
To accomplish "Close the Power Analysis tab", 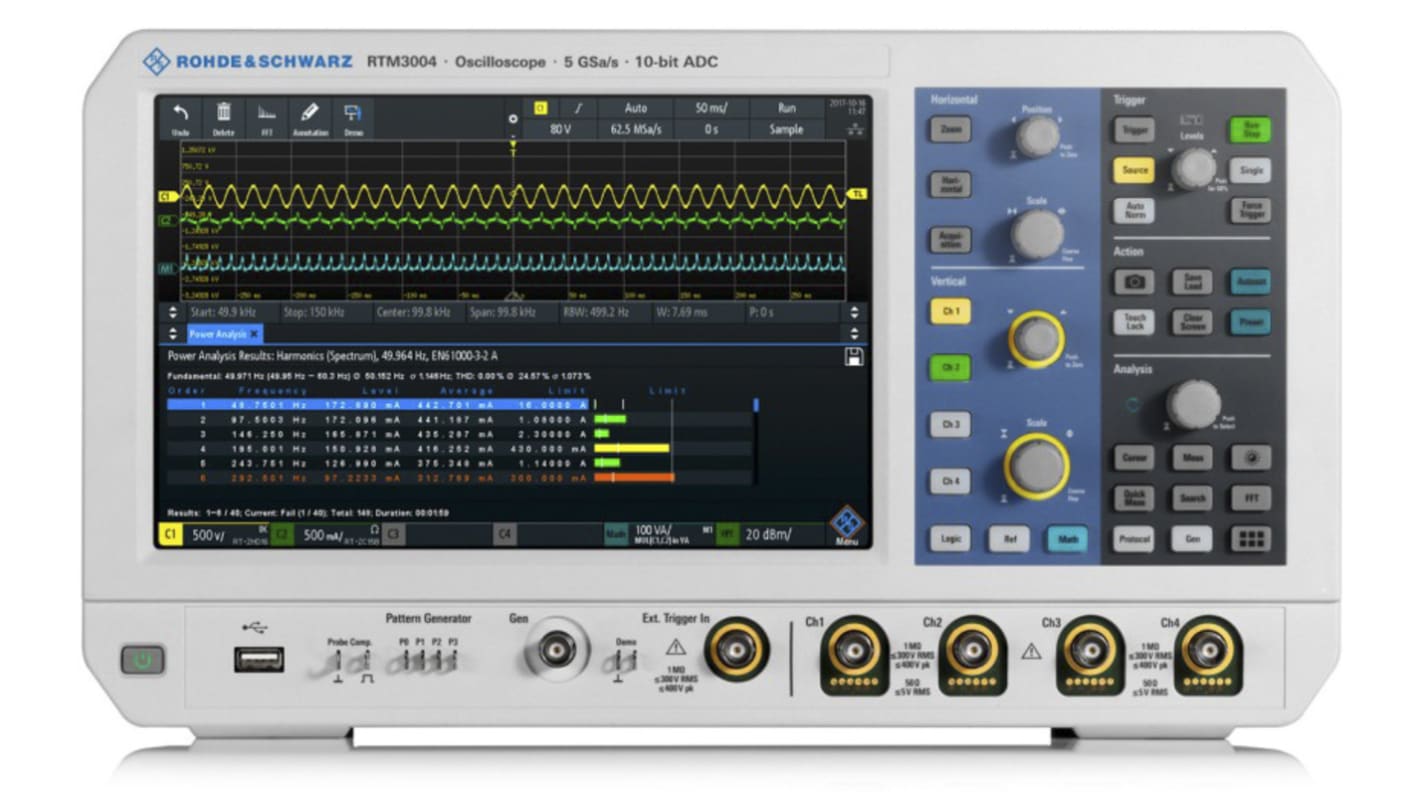I will click(254, 334).
